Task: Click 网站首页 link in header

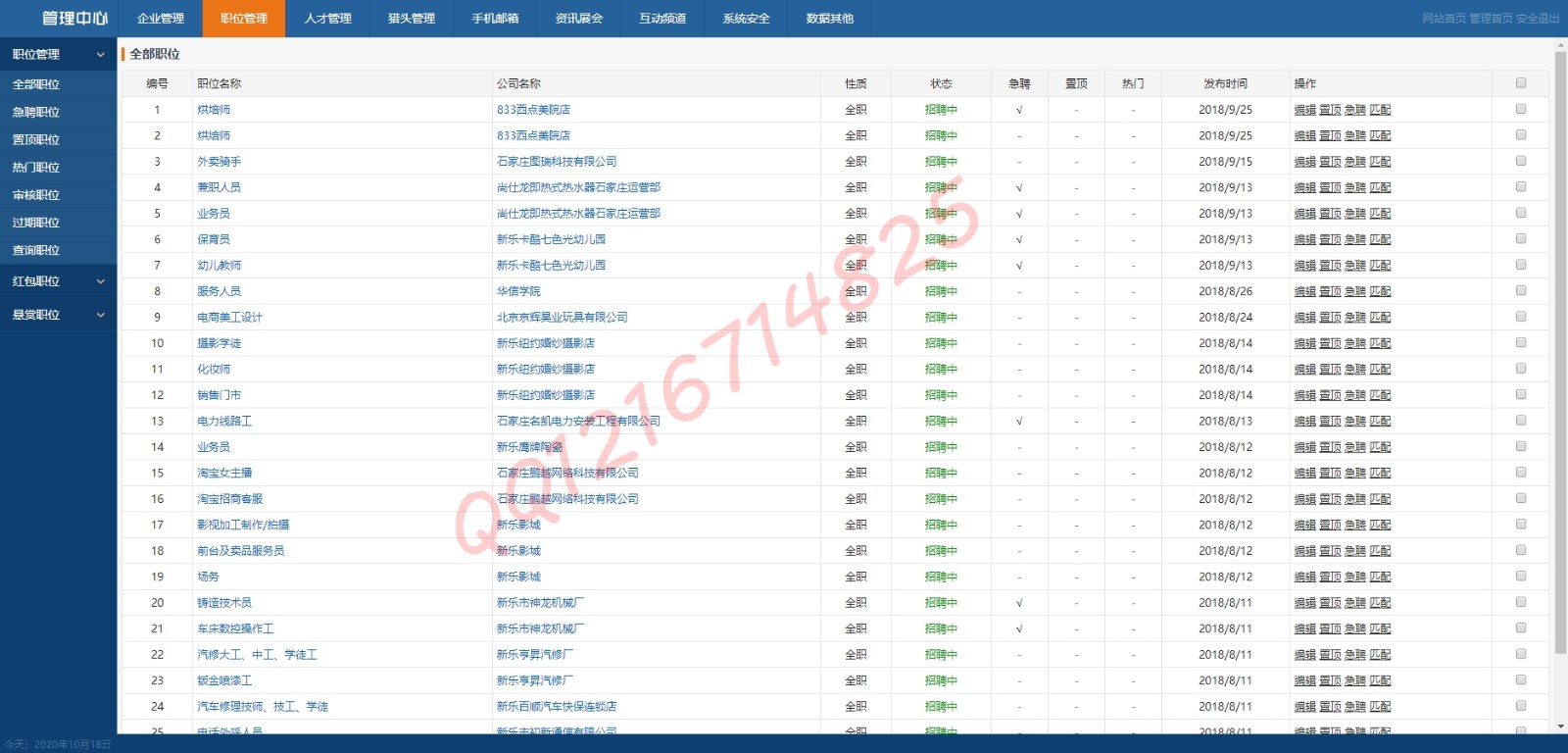Action: [1444, 19]
